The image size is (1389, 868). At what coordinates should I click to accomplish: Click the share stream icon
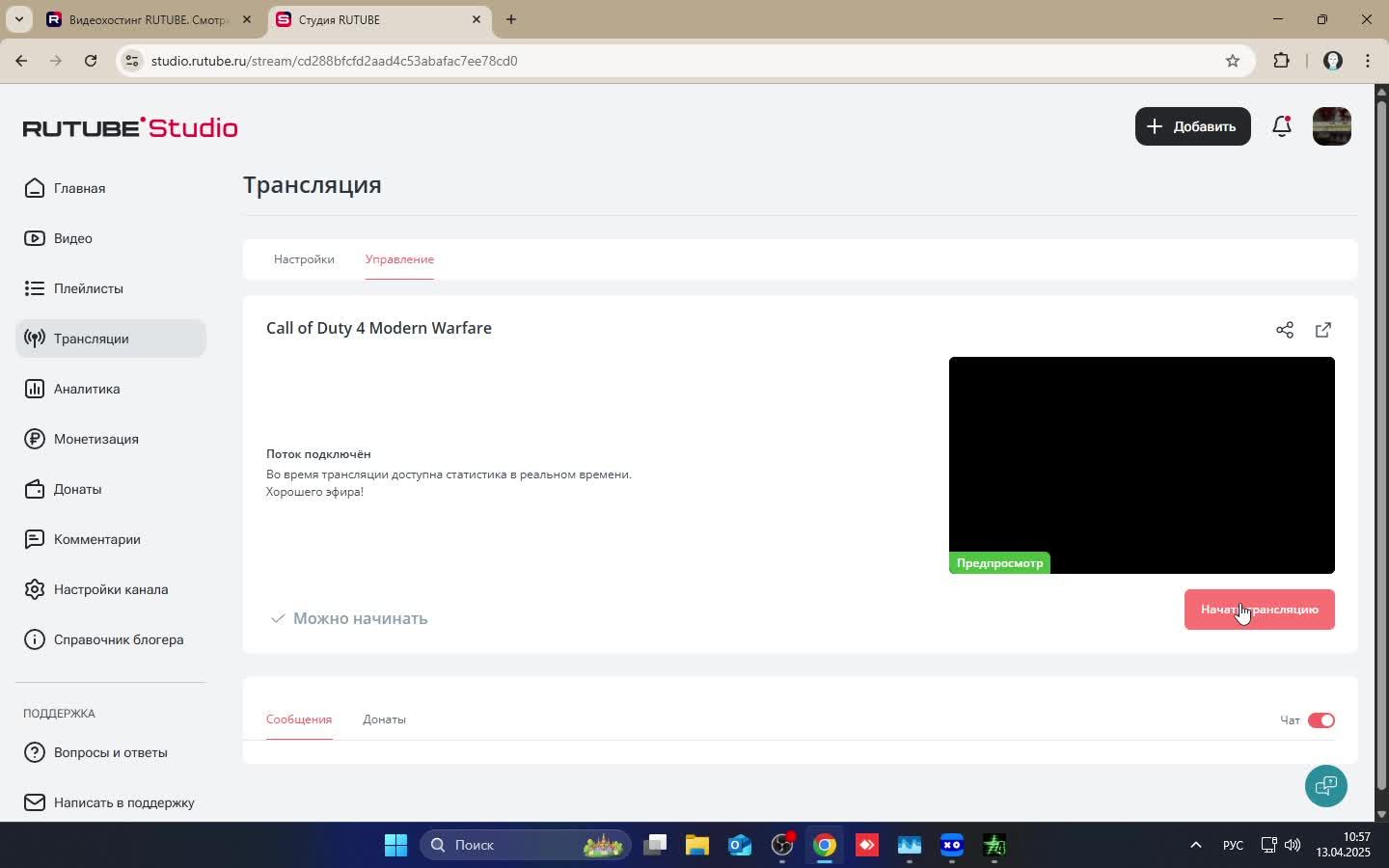point(1285,330)
